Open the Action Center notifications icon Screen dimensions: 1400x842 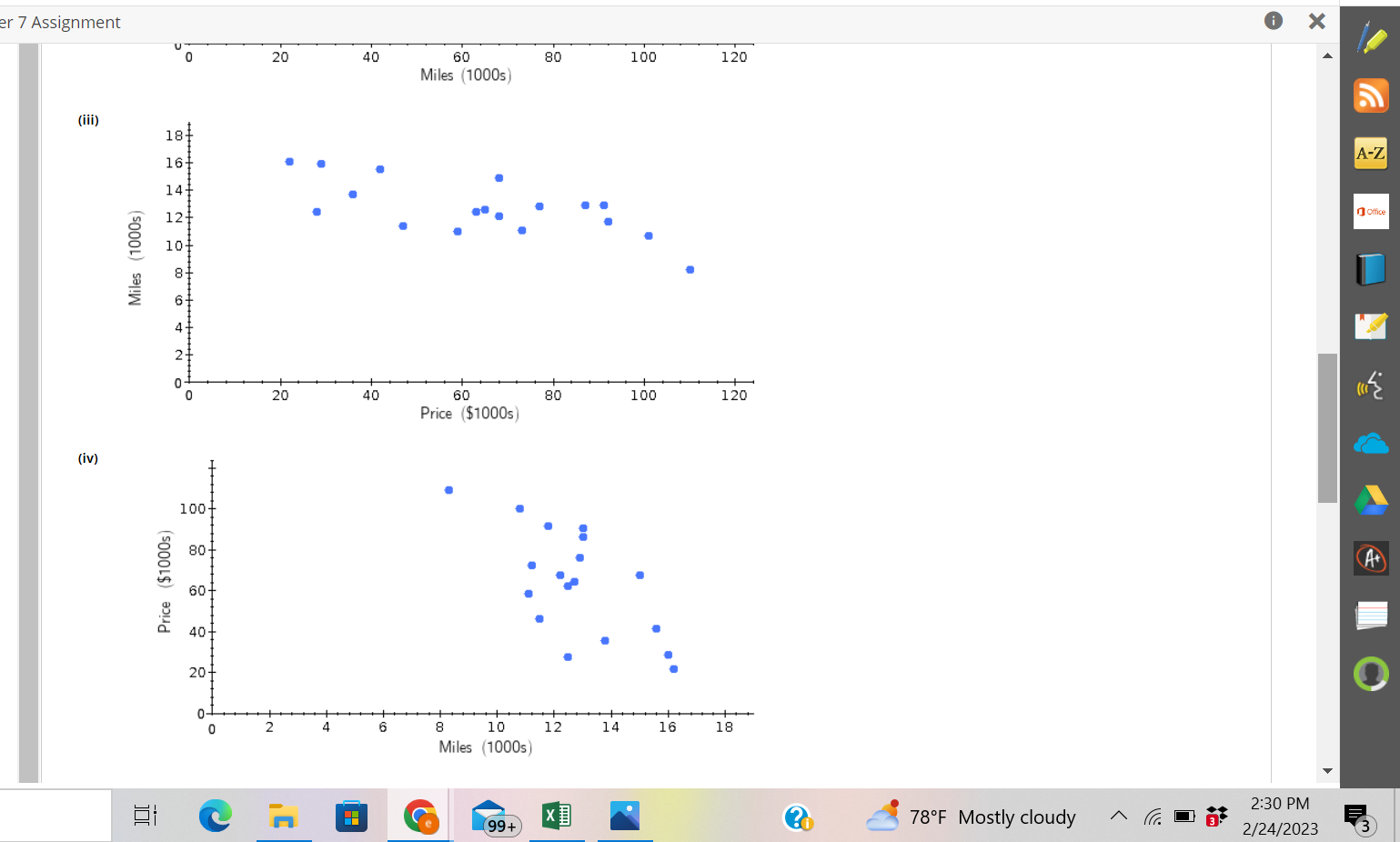[1358, 817]
